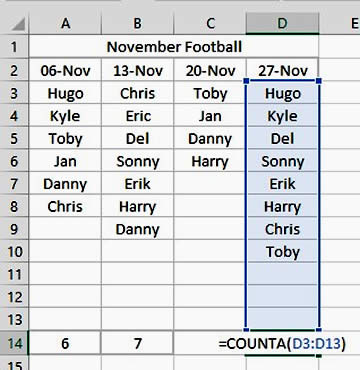The height and width of the screenshot is (370, 360).
Task: Click the COUNTA formula cell
Action: [x=282, y=343]
